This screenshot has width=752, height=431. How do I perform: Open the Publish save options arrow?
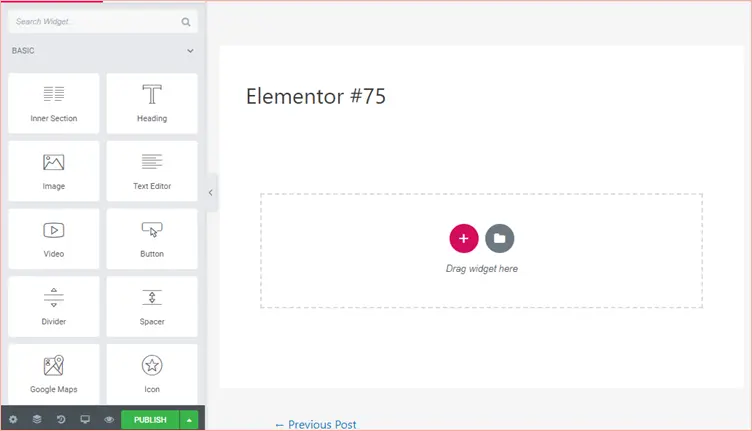tap(189, 420)
